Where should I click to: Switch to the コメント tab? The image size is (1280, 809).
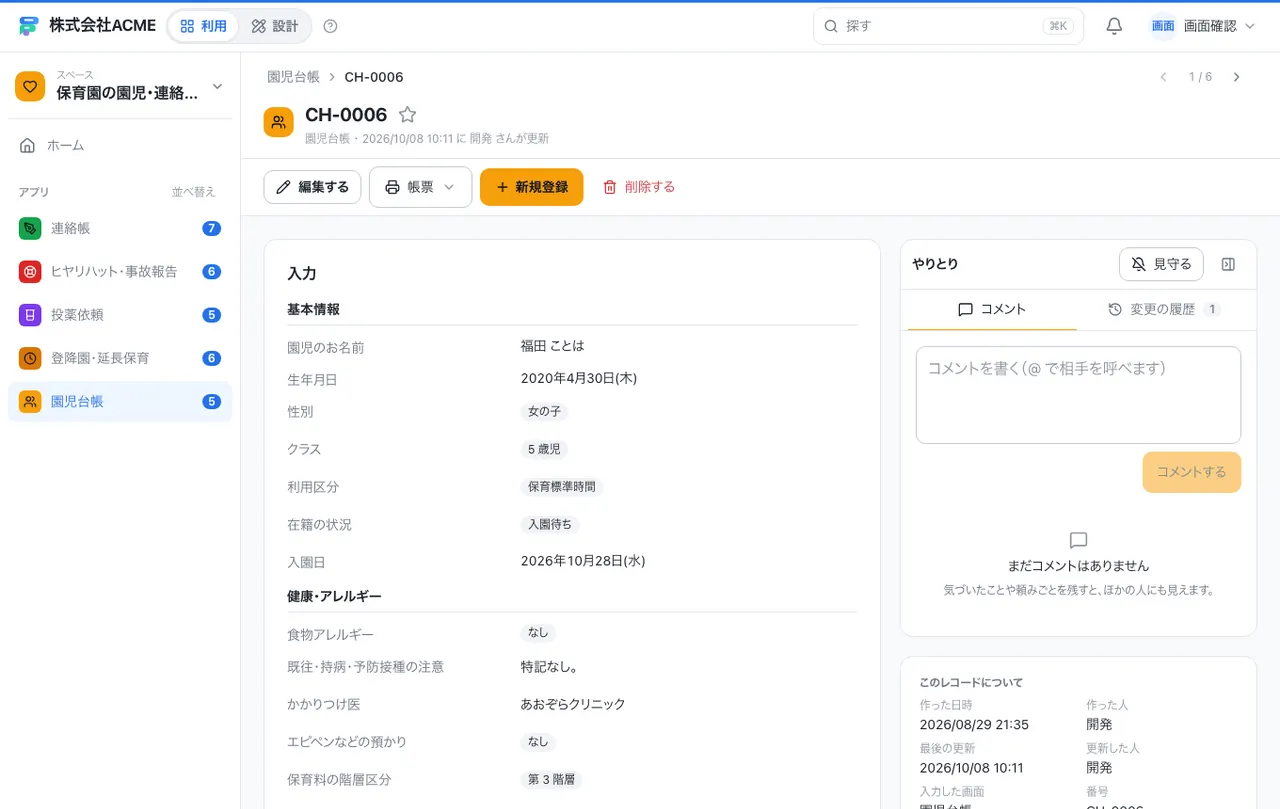point(992,310)
